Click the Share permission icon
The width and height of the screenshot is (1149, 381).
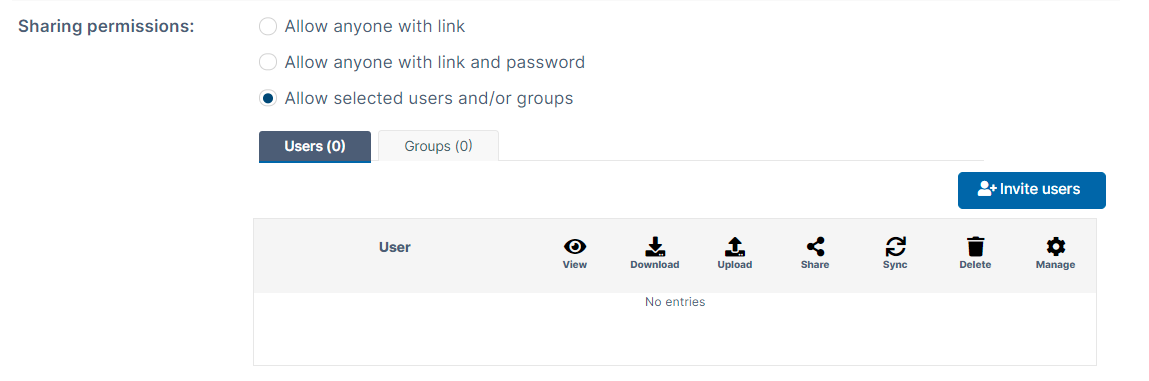coord(815,247)
